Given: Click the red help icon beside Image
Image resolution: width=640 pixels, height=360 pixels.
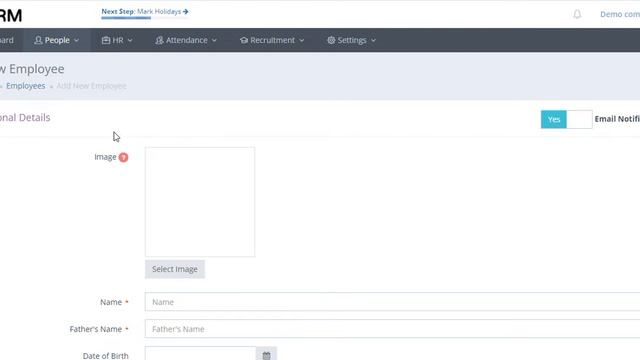Looking at the screenshot, I should point(123,157).
